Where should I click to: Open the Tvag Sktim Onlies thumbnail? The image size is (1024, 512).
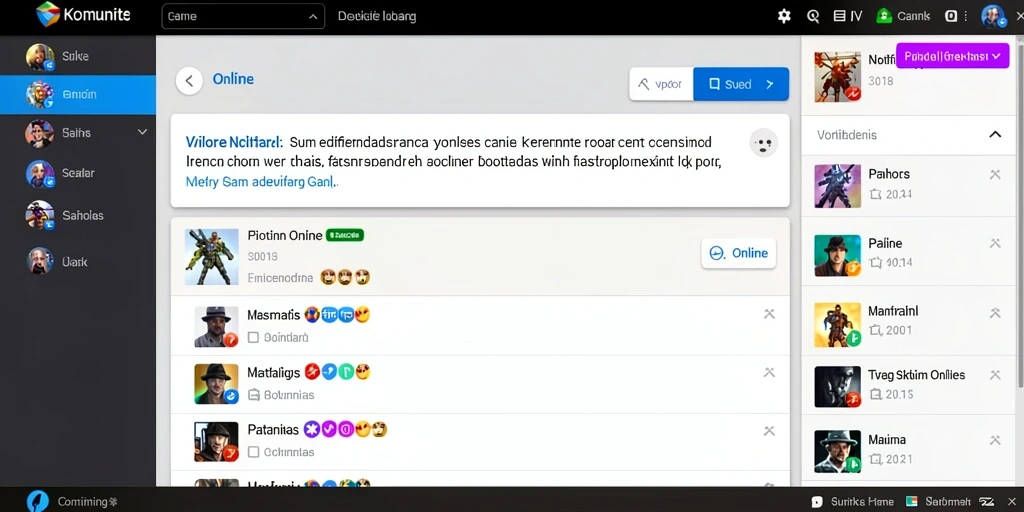click(837, 387)
